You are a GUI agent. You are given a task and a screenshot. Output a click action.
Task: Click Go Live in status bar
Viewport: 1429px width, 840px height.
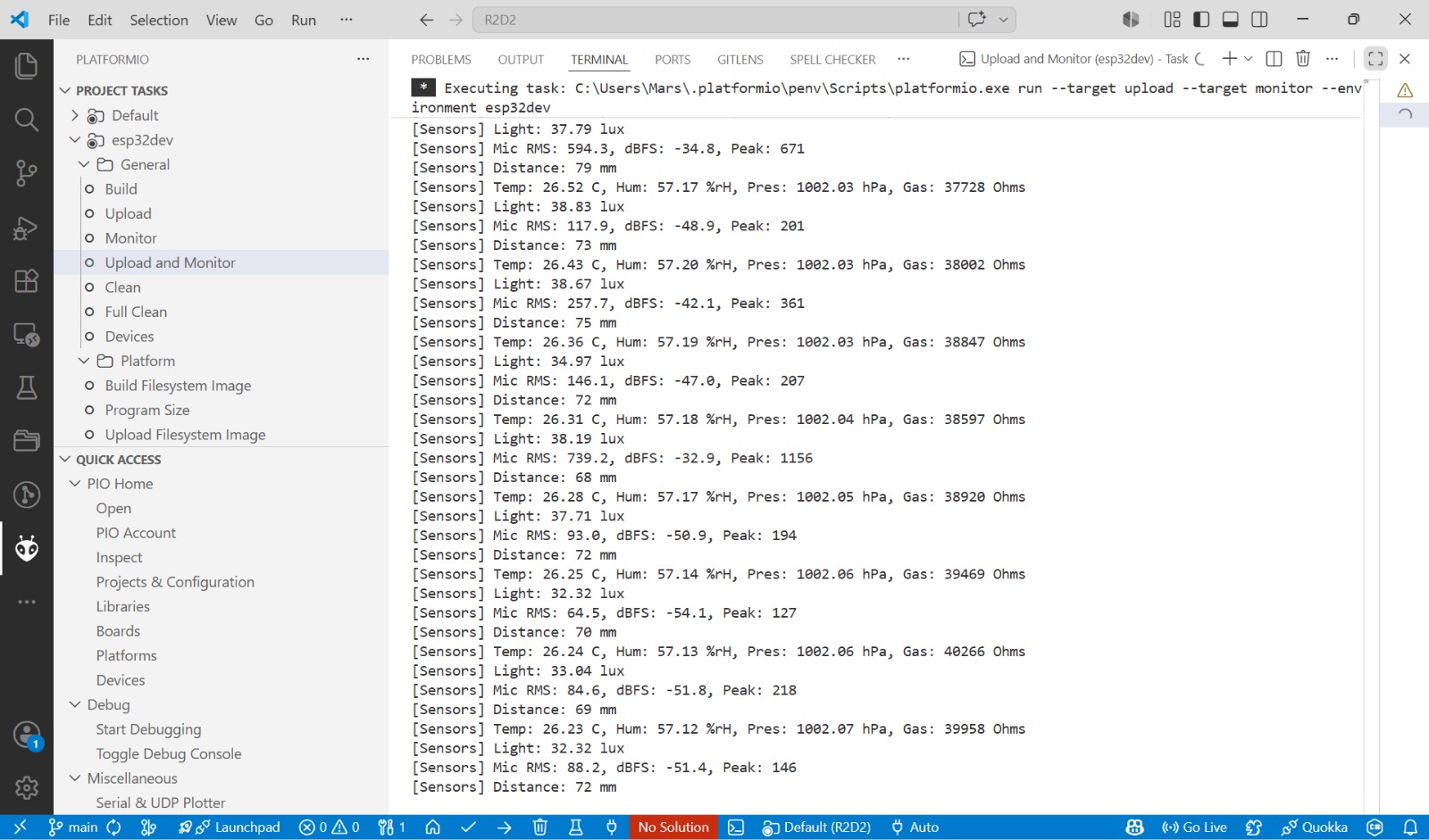[x=1194, y=828]
